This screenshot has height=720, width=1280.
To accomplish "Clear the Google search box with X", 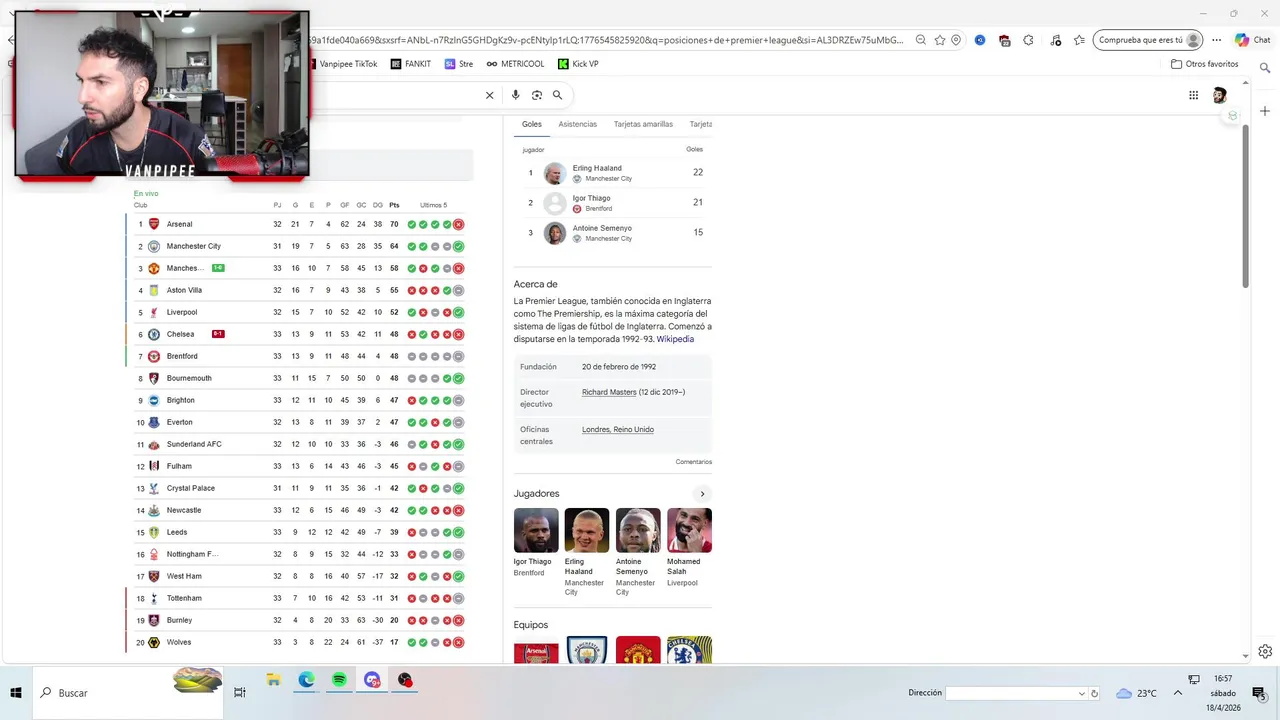I will [489, 95].
